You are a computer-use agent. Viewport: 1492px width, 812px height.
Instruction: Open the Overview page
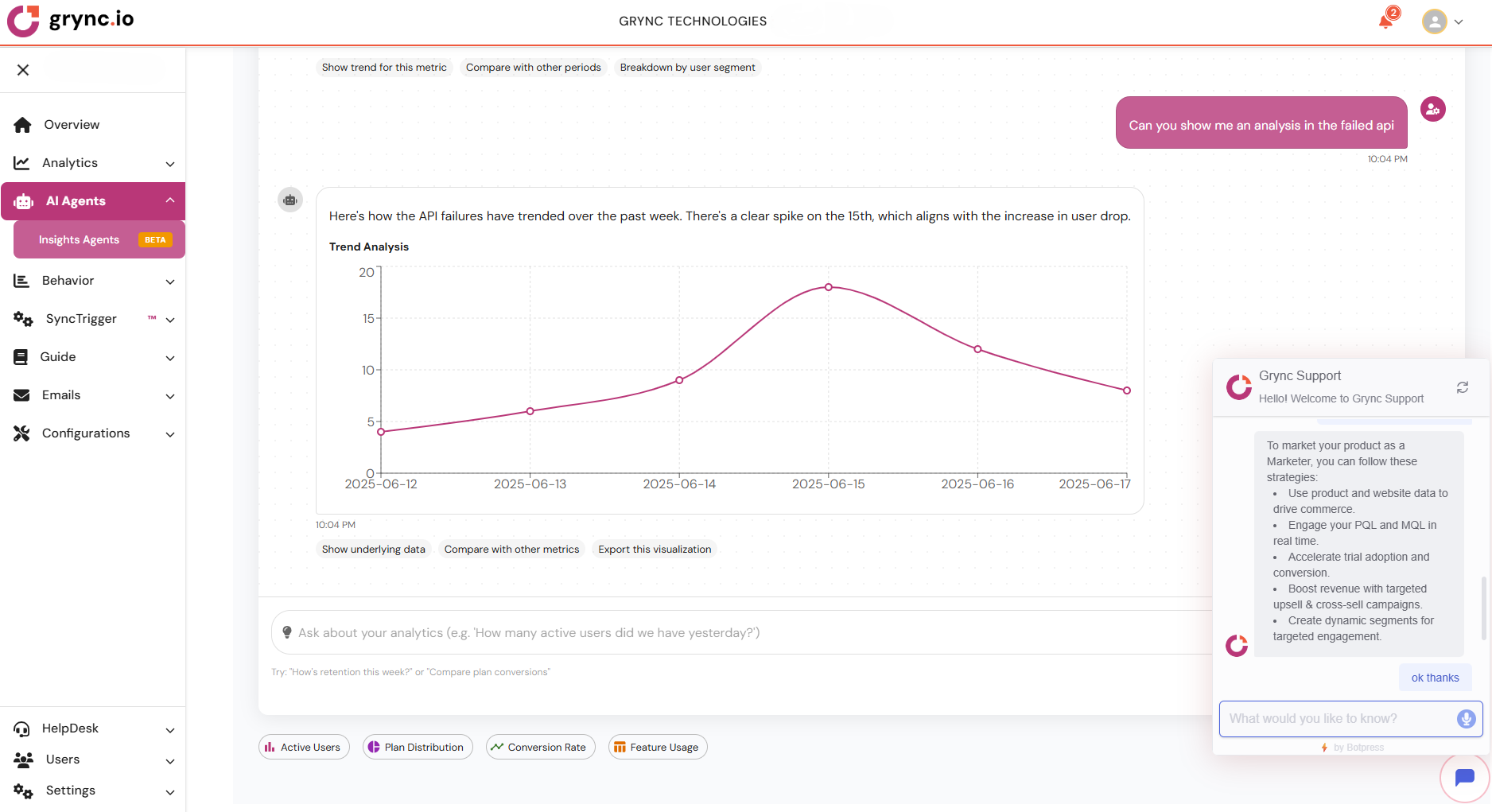click(x=72, y=125)
